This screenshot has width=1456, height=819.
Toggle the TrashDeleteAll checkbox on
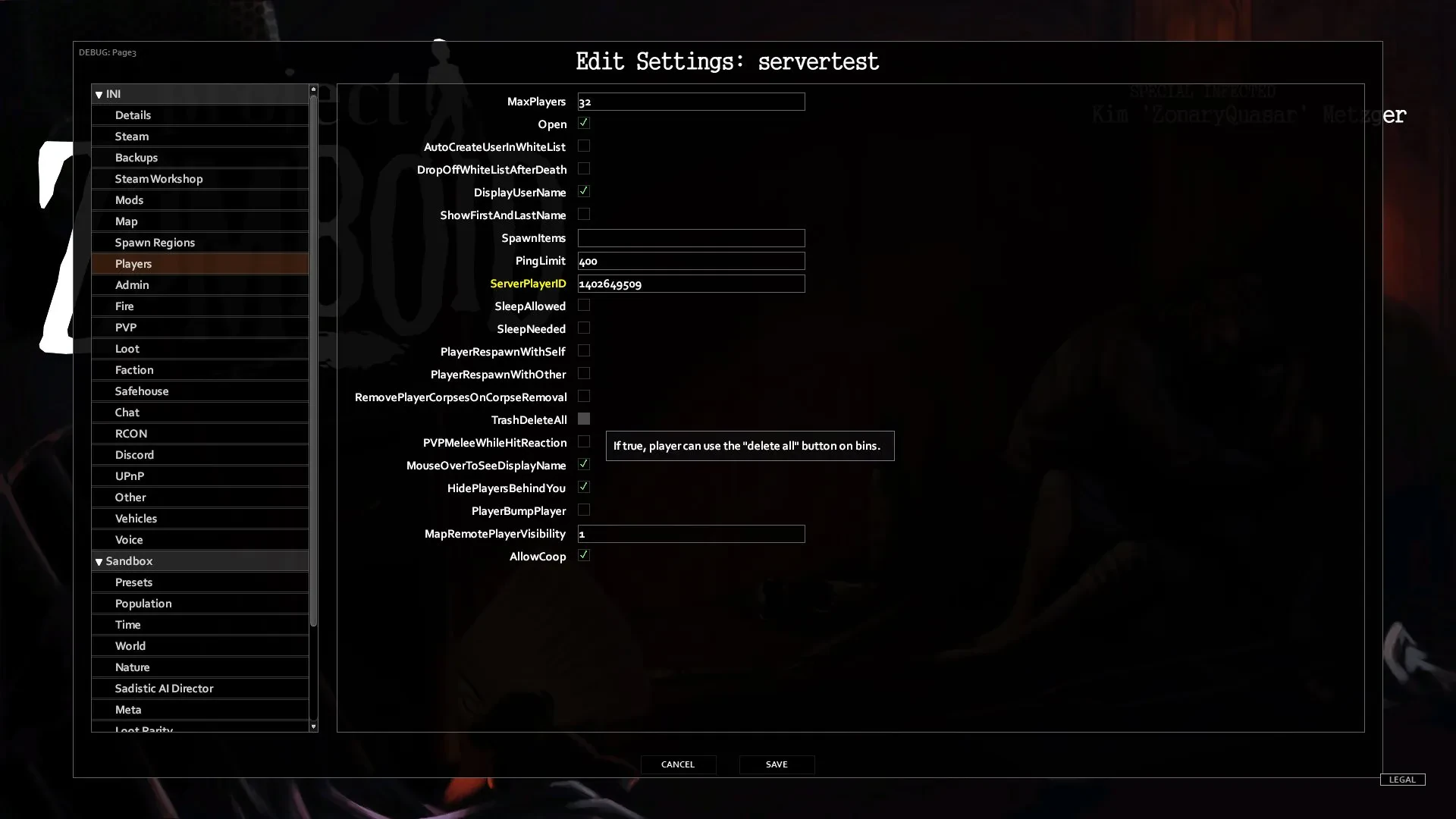(584, 418)
